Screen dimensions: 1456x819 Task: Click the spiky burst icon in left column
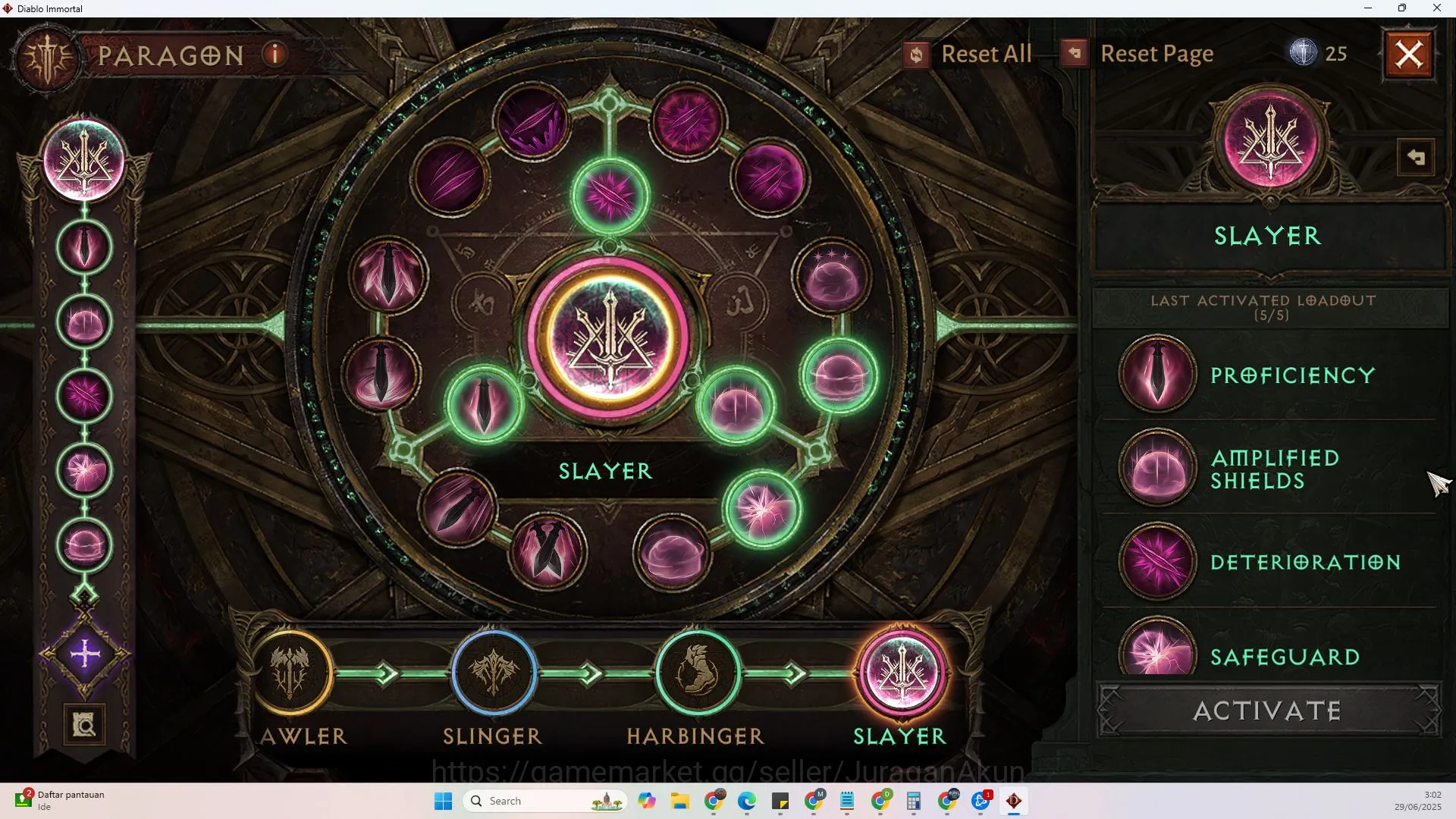84,396
